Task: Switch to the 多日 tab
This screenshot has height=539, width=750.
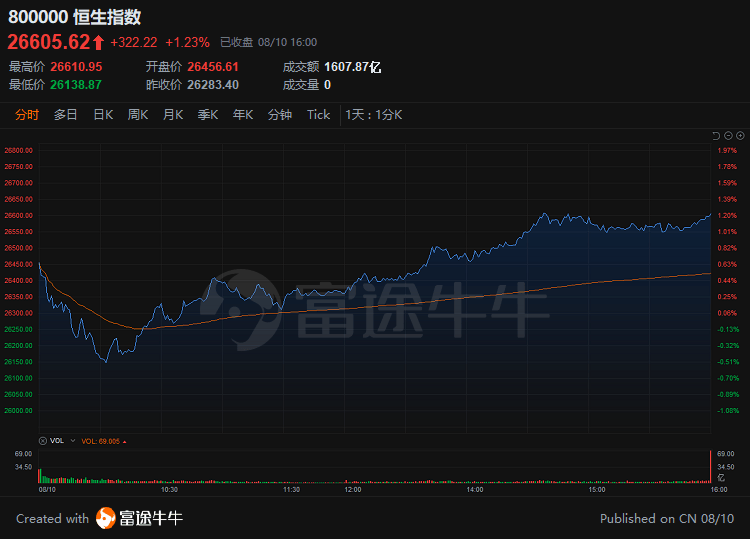Action: click(x=66, y=115)
